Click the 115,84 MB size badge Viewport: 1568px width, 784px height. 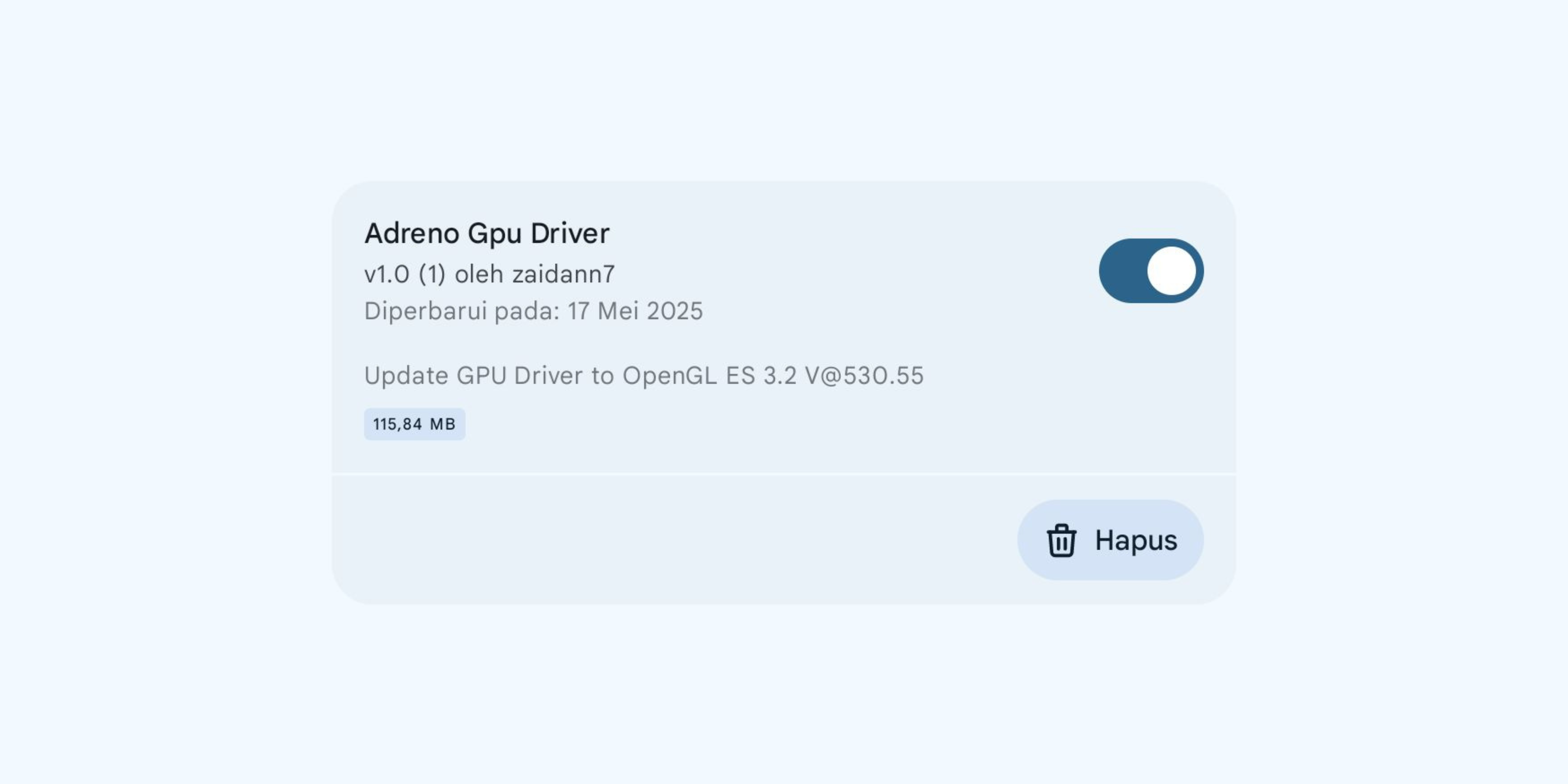(x=414, y=424)
